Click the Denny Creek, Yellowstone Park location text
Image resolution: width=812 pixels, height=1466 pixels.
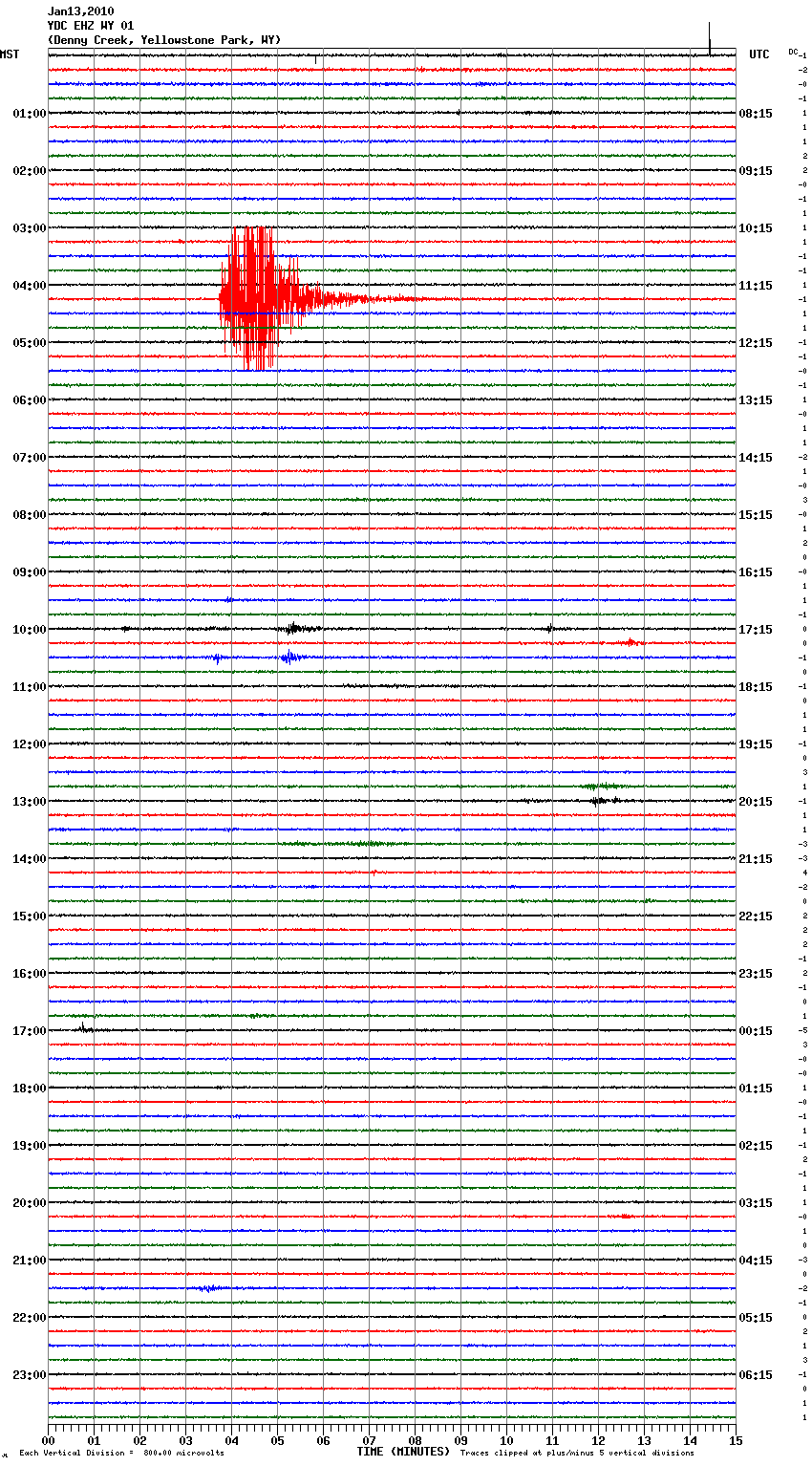pos(164,40)
